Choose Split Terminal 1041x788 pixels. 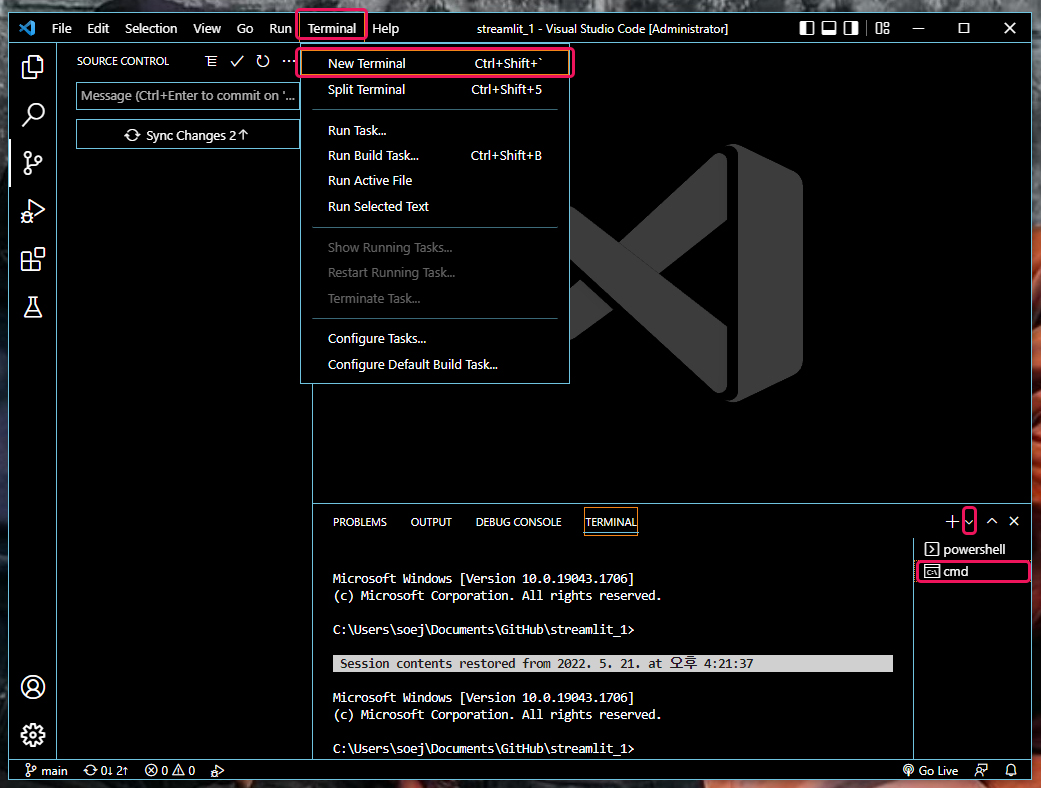point(435,90)
